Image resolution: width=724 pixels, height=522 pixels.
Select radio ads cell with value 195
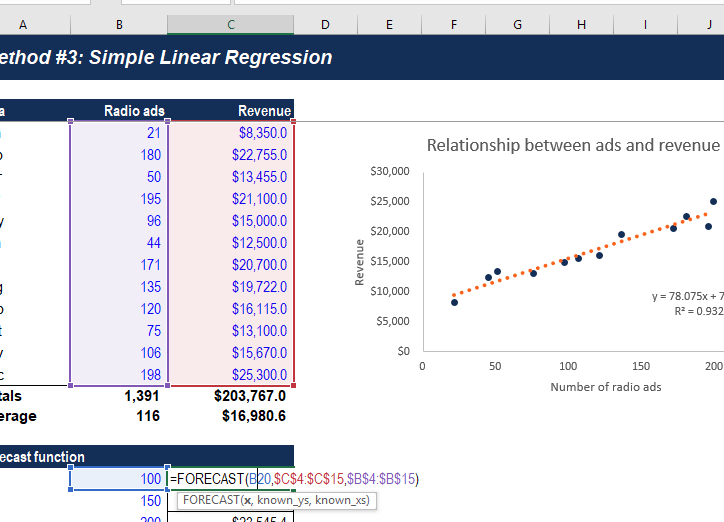click(x=119, y=199)
